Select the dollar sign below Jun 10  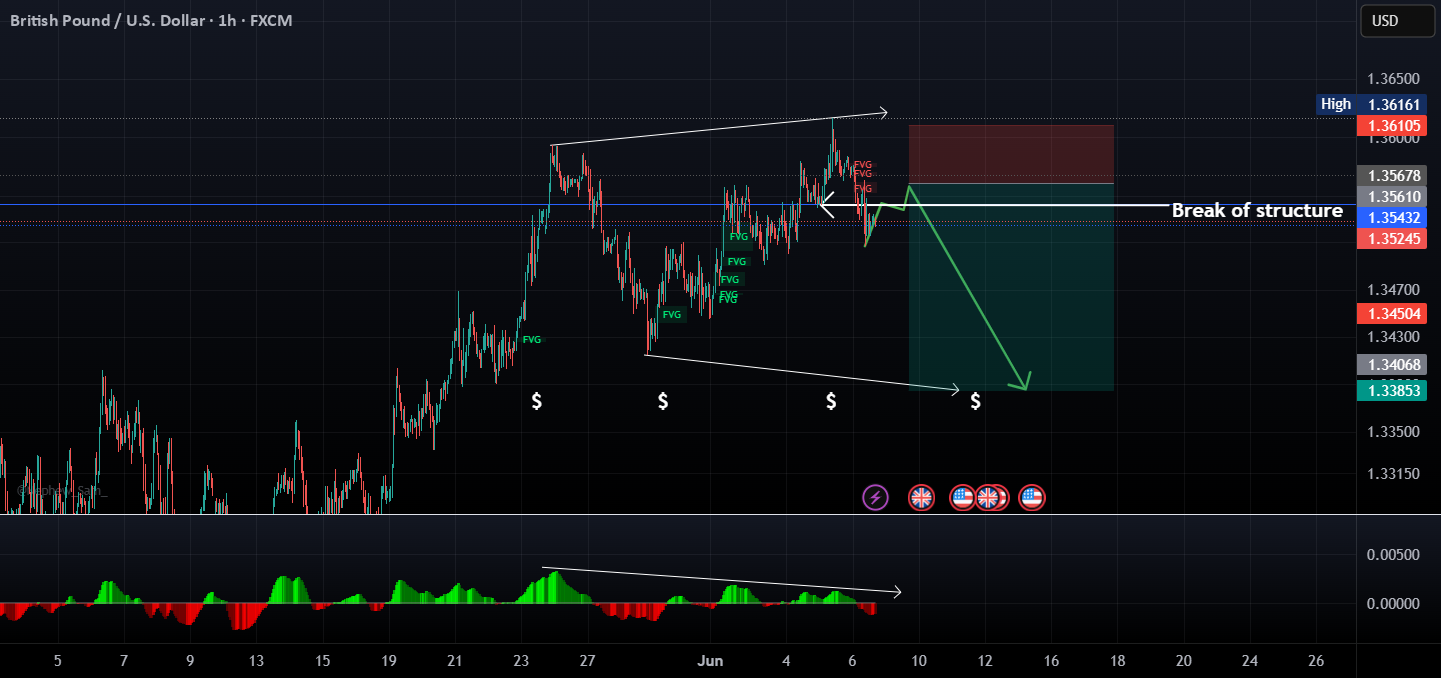click(975, 402)
